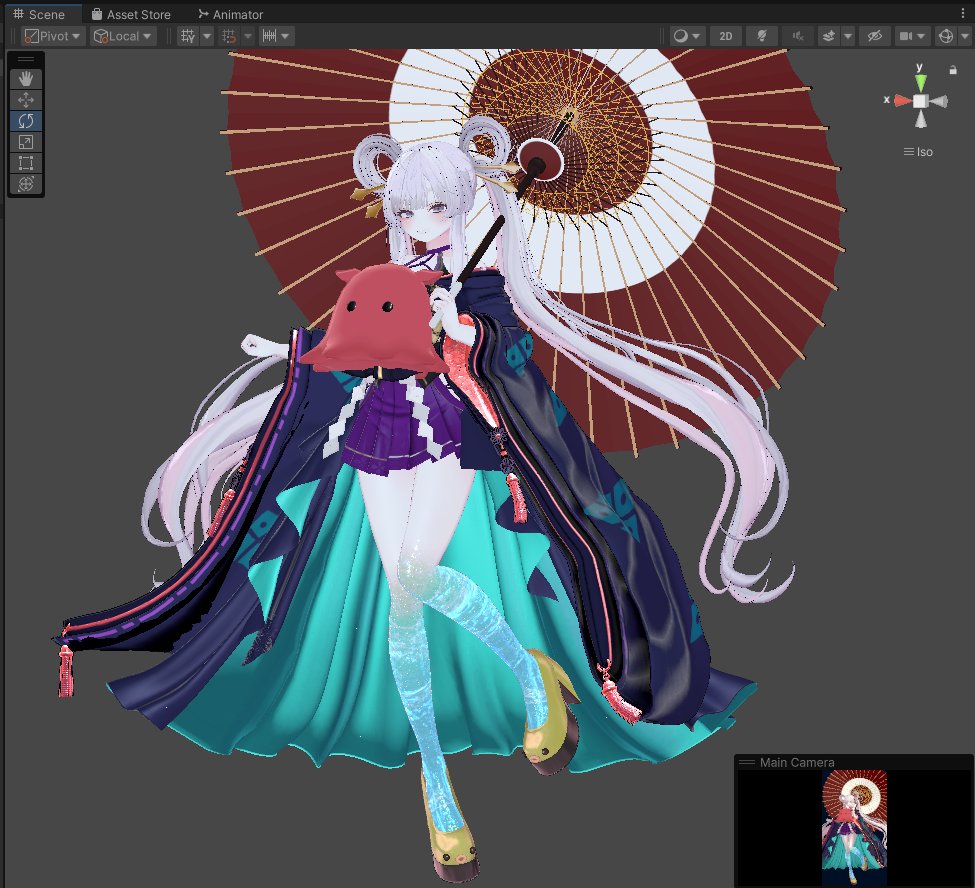Select the Hand (View) tool
This screenshot has height=888, width=975.
(25, 79)
